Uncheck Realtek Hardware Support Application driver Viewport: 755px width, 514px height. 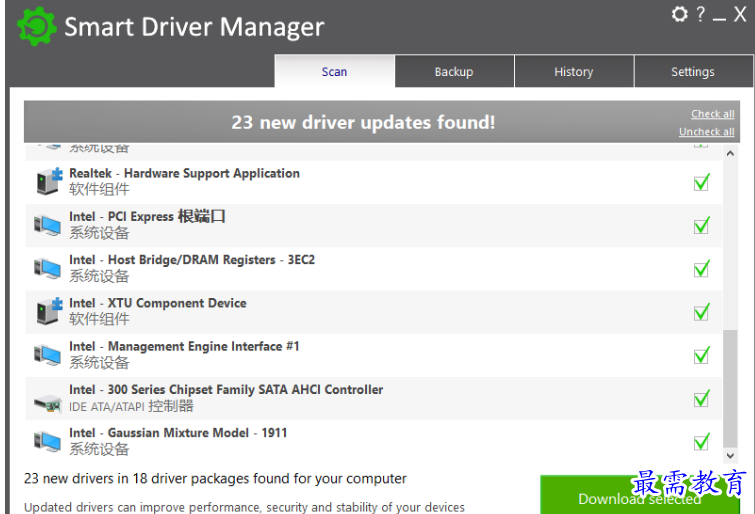click(702, 182)
